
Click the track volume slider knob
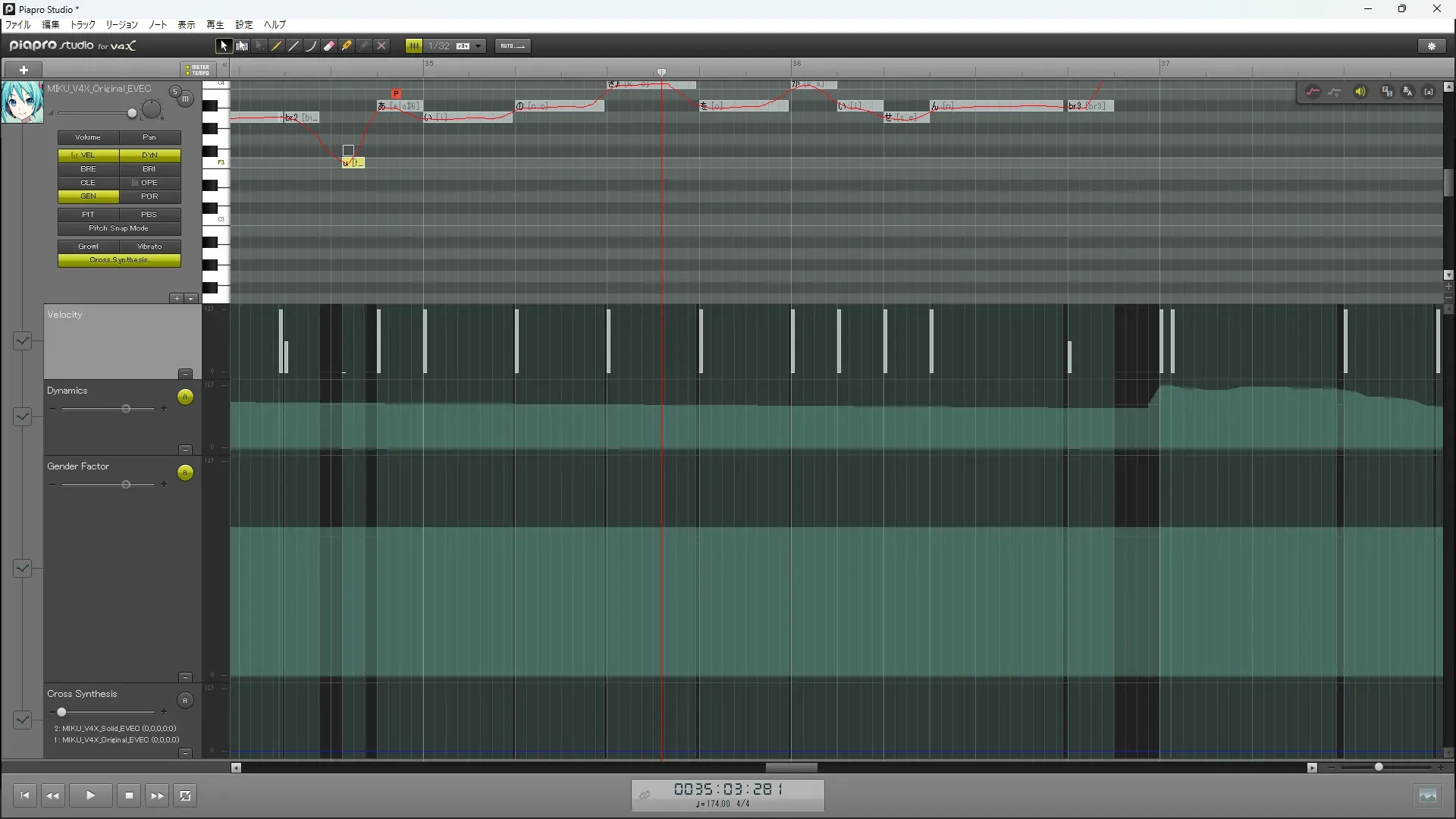(x=132, y=114)
